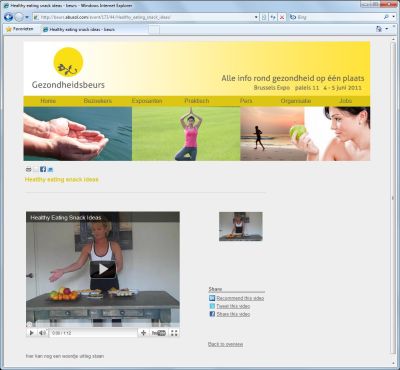Open the Organisatie menu item
This screenshot has height=370, width=400.
(296, 101)
